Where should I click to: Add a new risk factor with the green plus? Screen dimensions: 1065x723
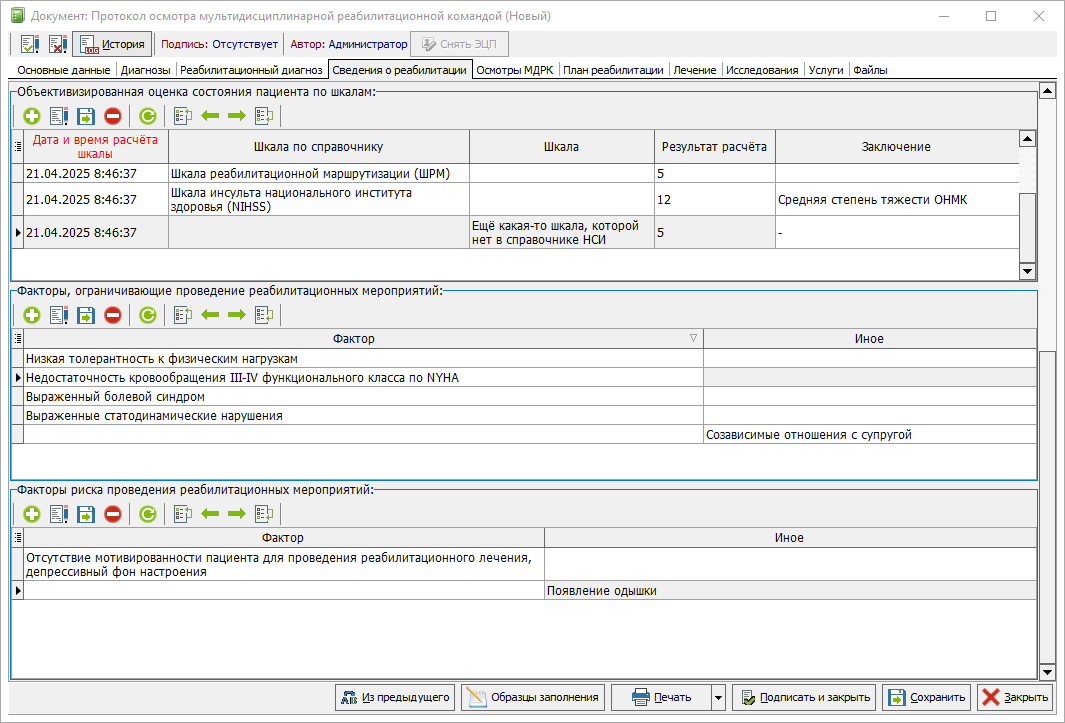[x=32, y=514]
